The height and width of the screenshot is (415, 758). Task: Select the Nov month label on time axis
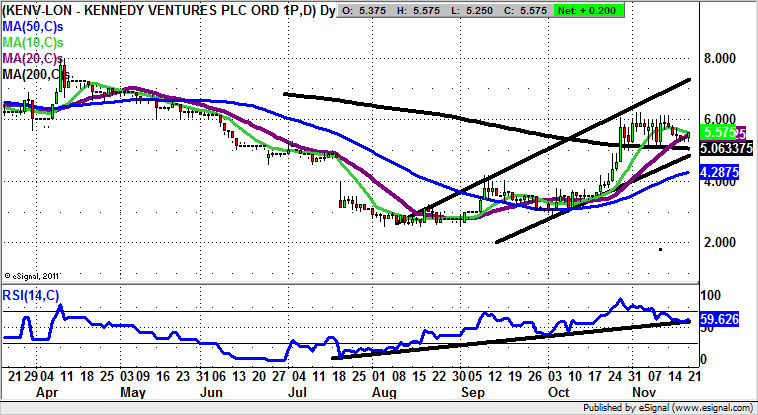[x=650, y=394]
